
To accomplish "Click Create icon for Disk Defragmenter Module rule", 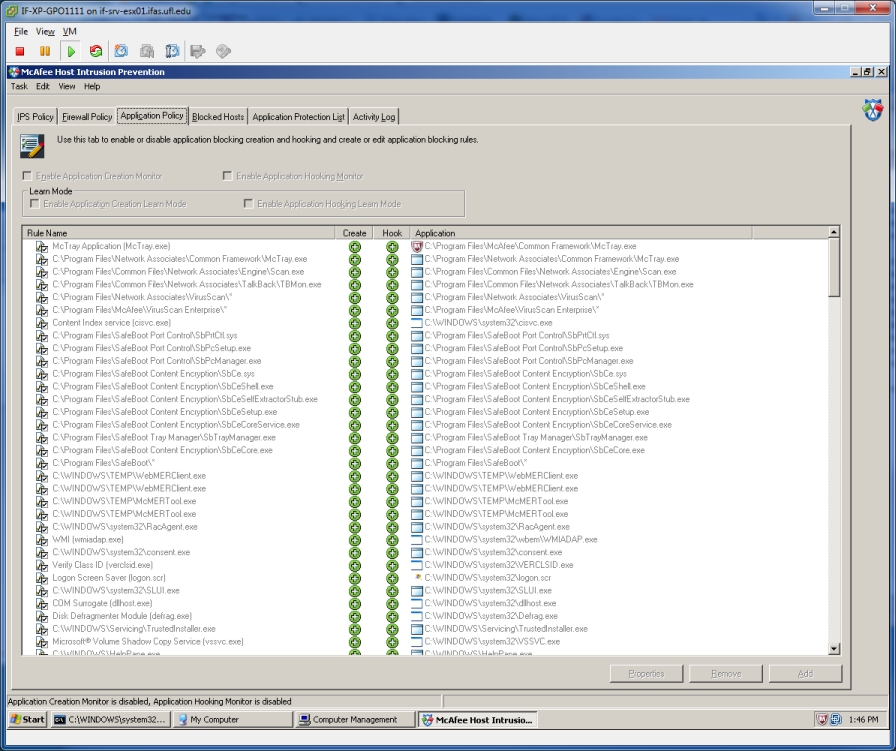I will (x=355, y=617).
